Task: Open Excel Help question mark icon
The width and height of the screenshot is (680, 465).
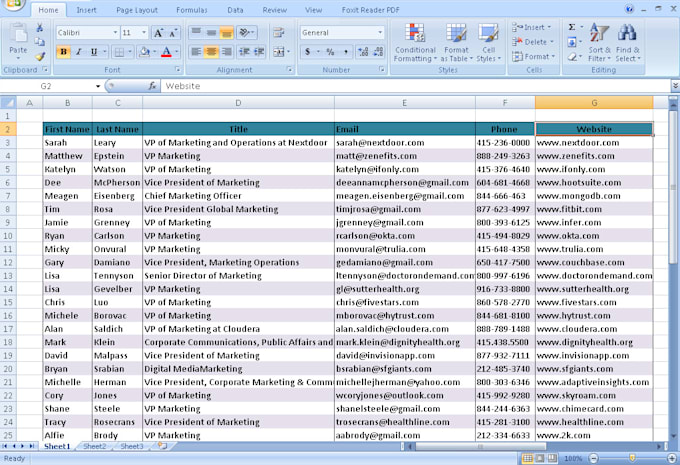Action: click(629, 9)
